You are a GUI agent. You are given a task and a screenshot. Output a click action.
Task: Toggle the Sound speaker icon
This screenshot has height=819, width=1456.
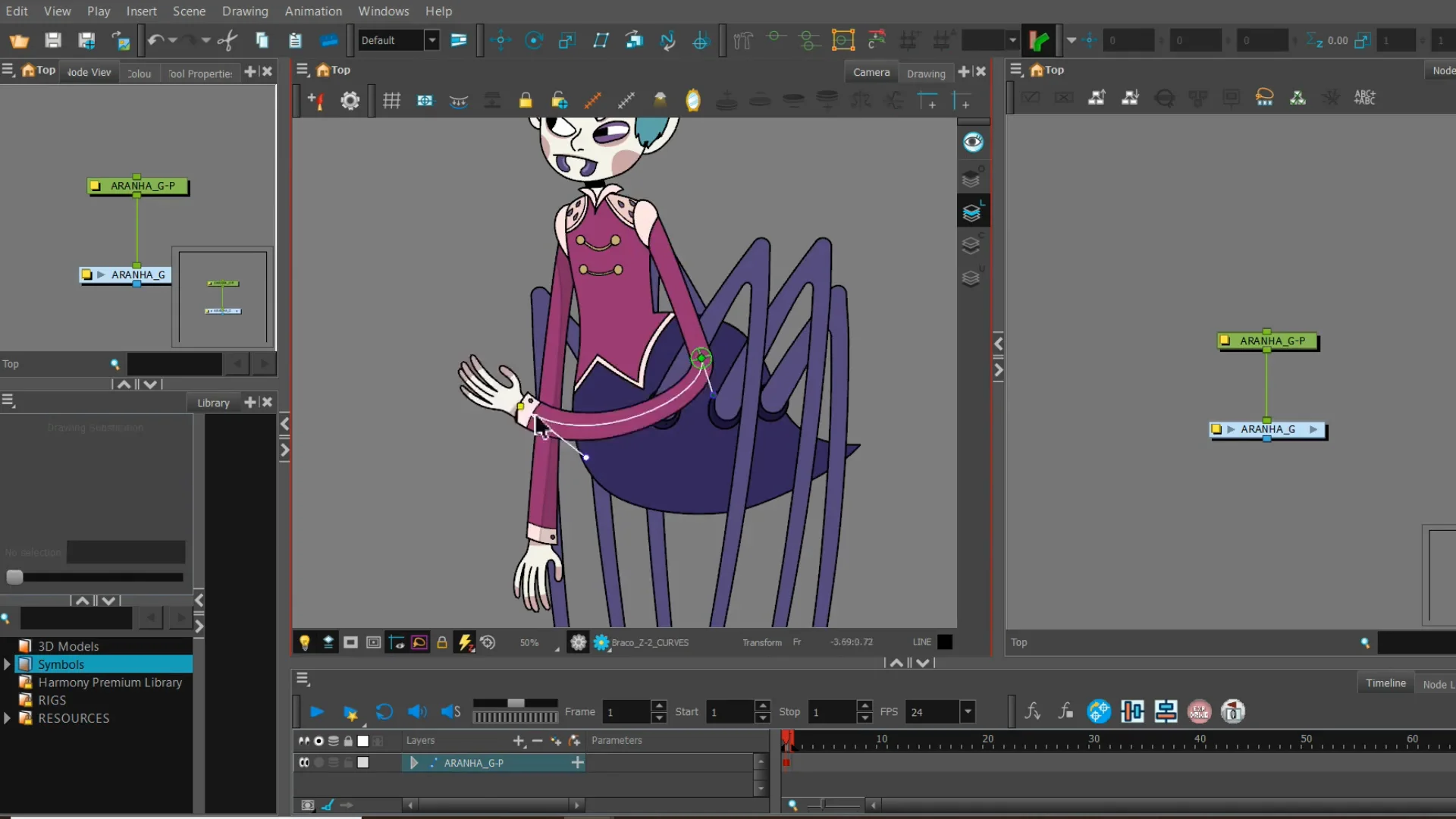click(x=417, y=711)
